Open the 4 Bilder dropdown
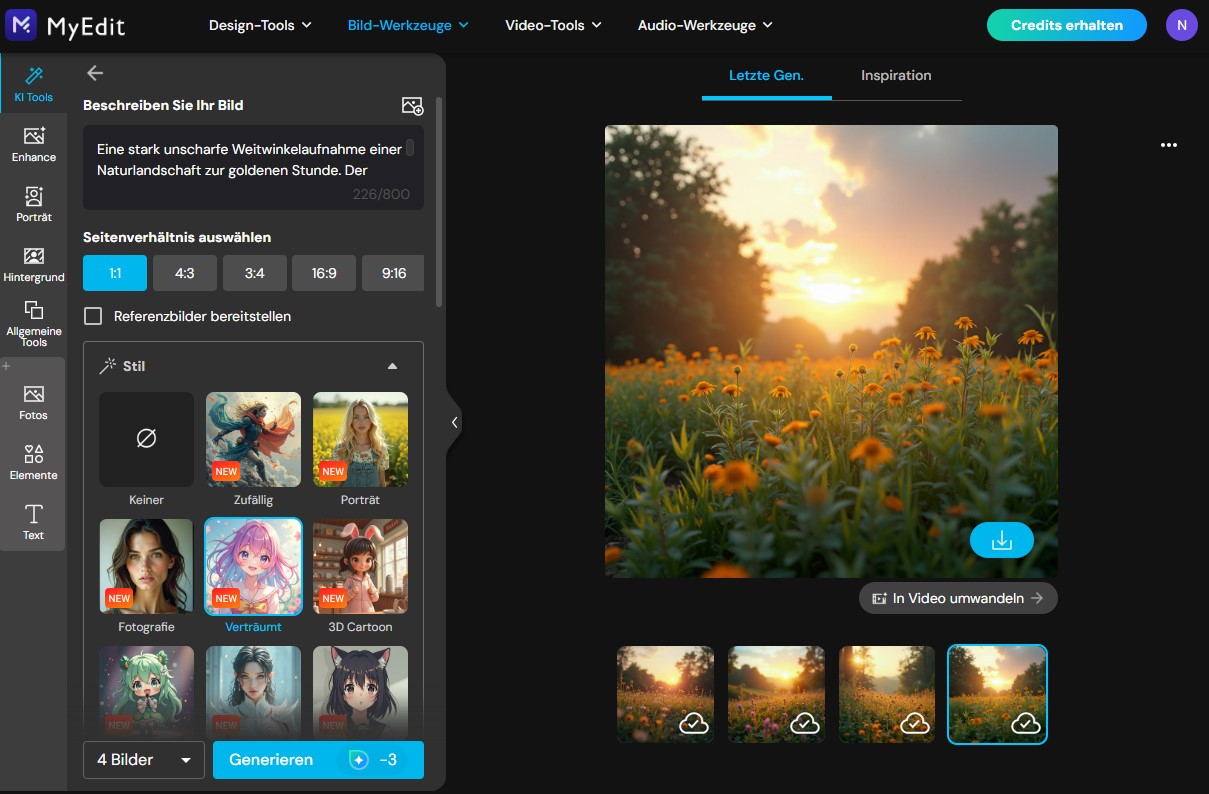Screen dimensions: 1209x794 (143, 760)
